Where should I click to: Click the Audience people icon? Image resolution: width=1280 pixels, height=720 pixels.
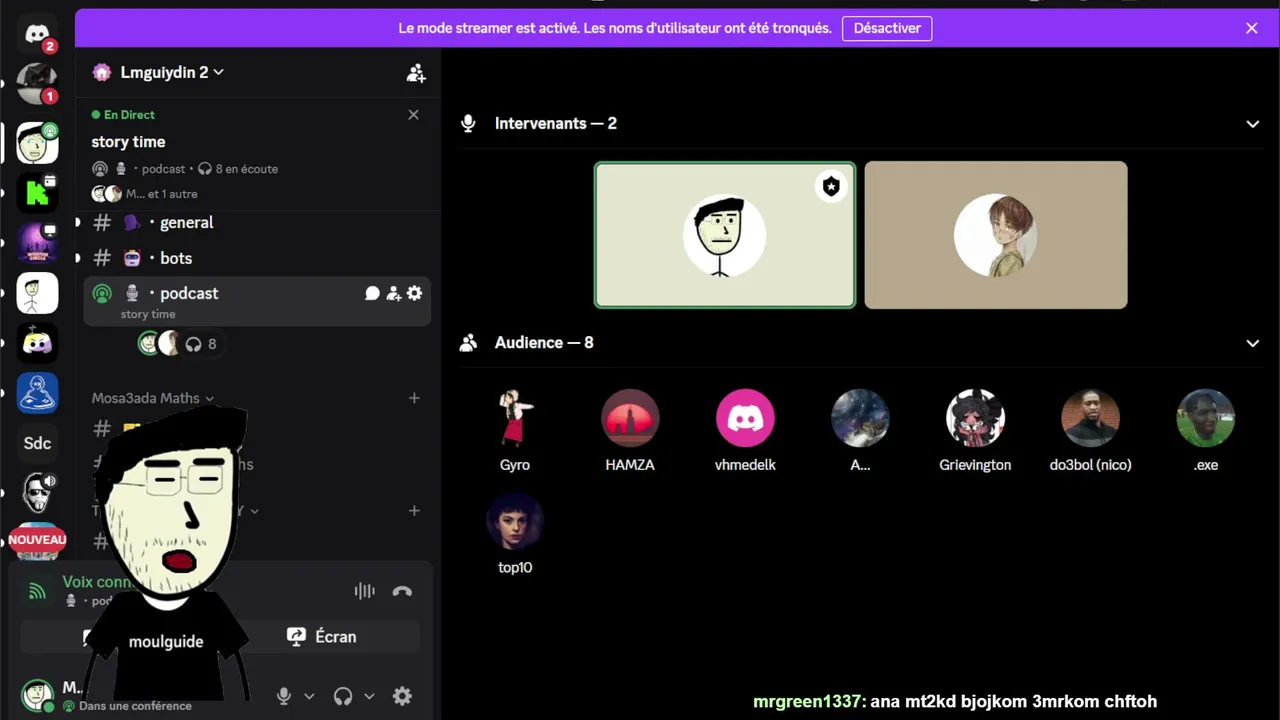(x=468, y=343)
